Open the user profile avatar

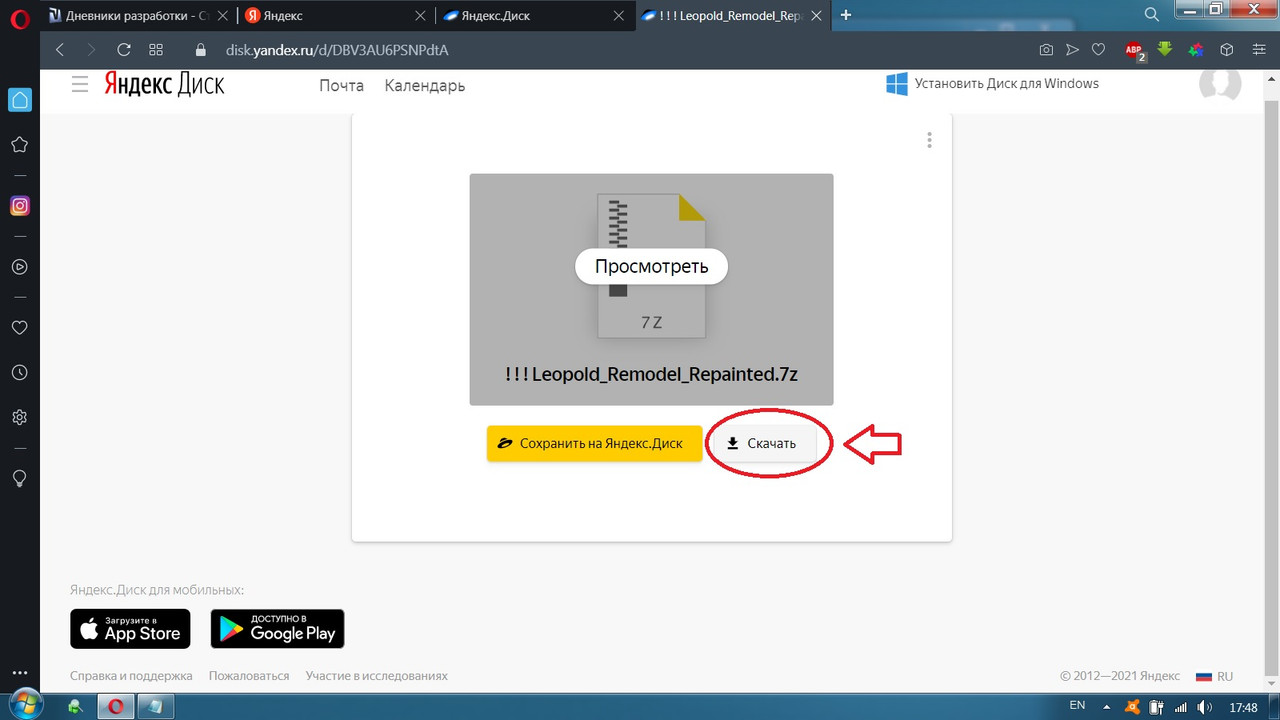tap(1220, 84)
